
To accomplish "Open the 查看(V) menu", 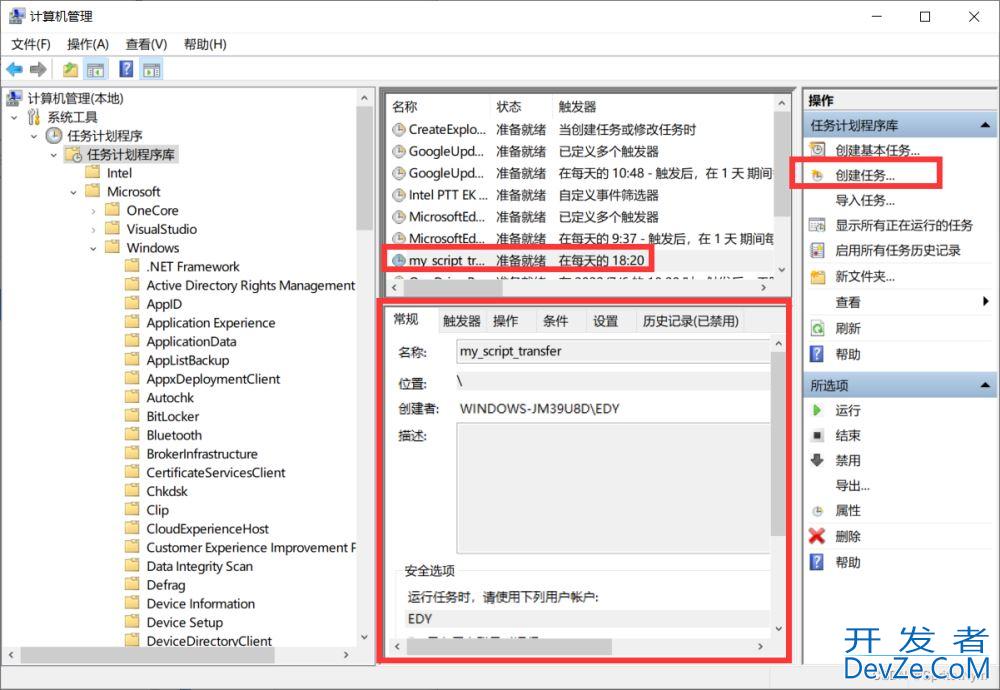I will [x=146, y=44].
